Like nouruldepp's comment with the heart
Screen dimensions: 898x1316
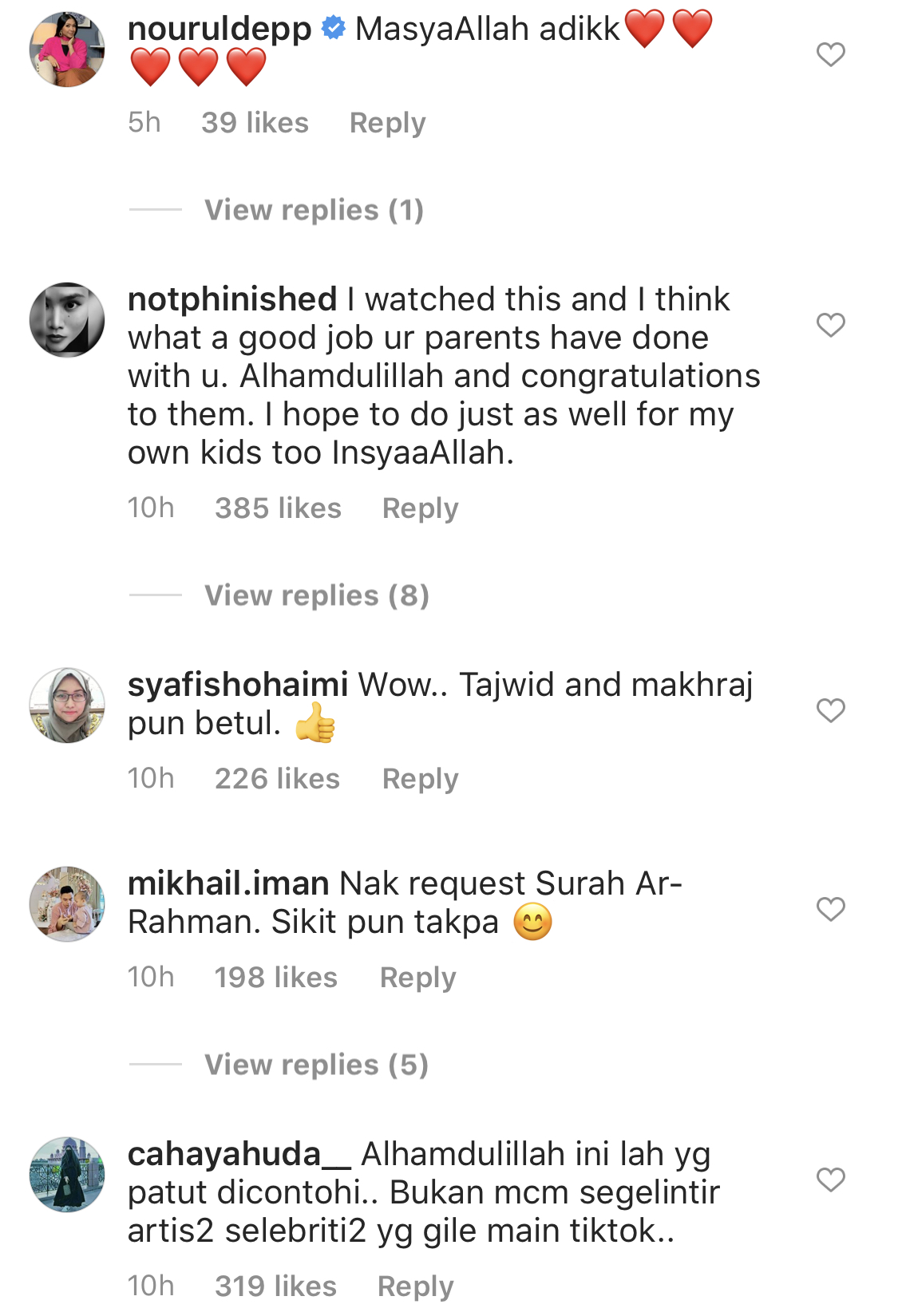pos(830,54)
